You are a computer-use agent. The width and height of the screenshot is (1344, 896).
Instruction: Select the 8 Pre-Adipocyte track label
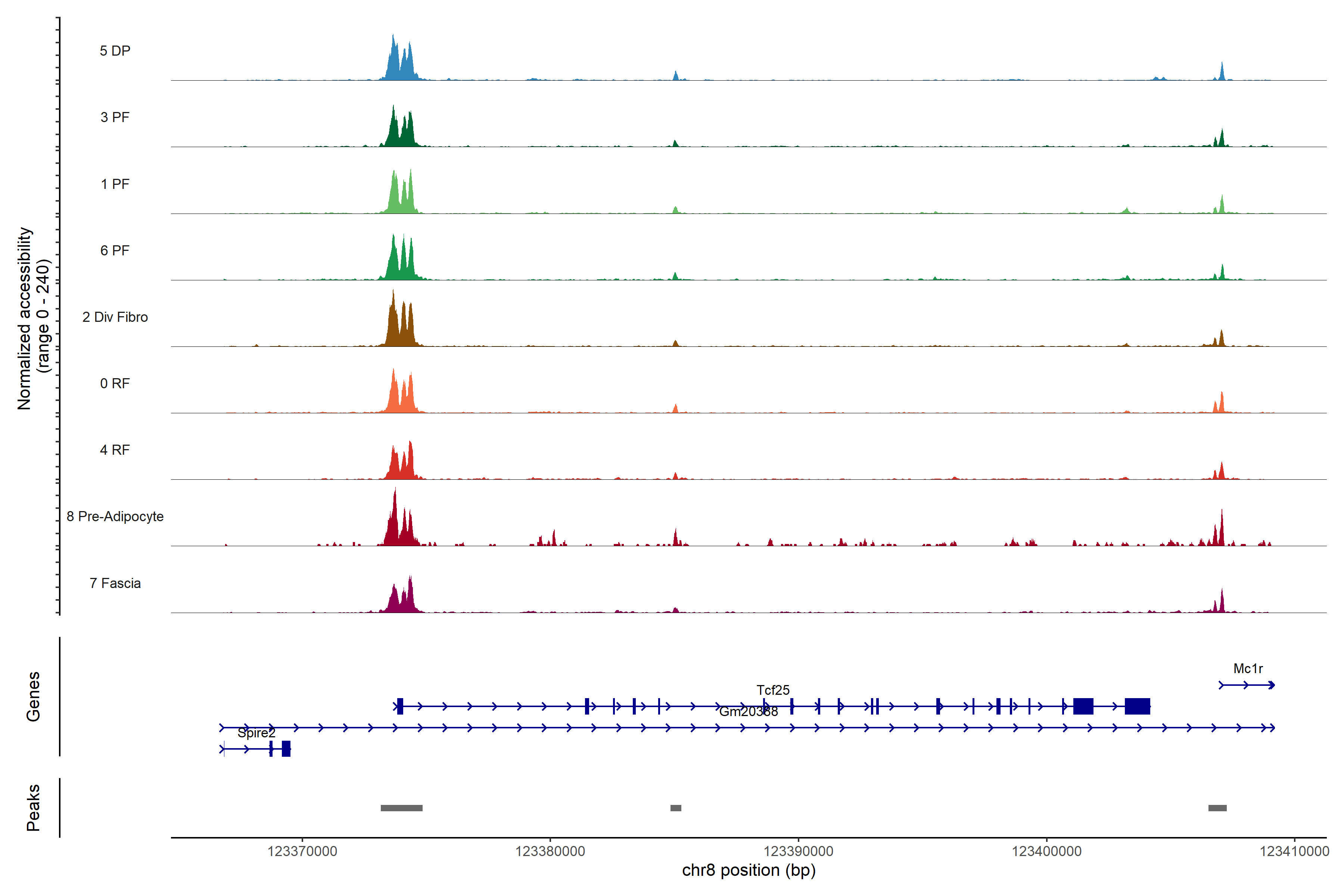pyautogui.click(x=115, y=517)
